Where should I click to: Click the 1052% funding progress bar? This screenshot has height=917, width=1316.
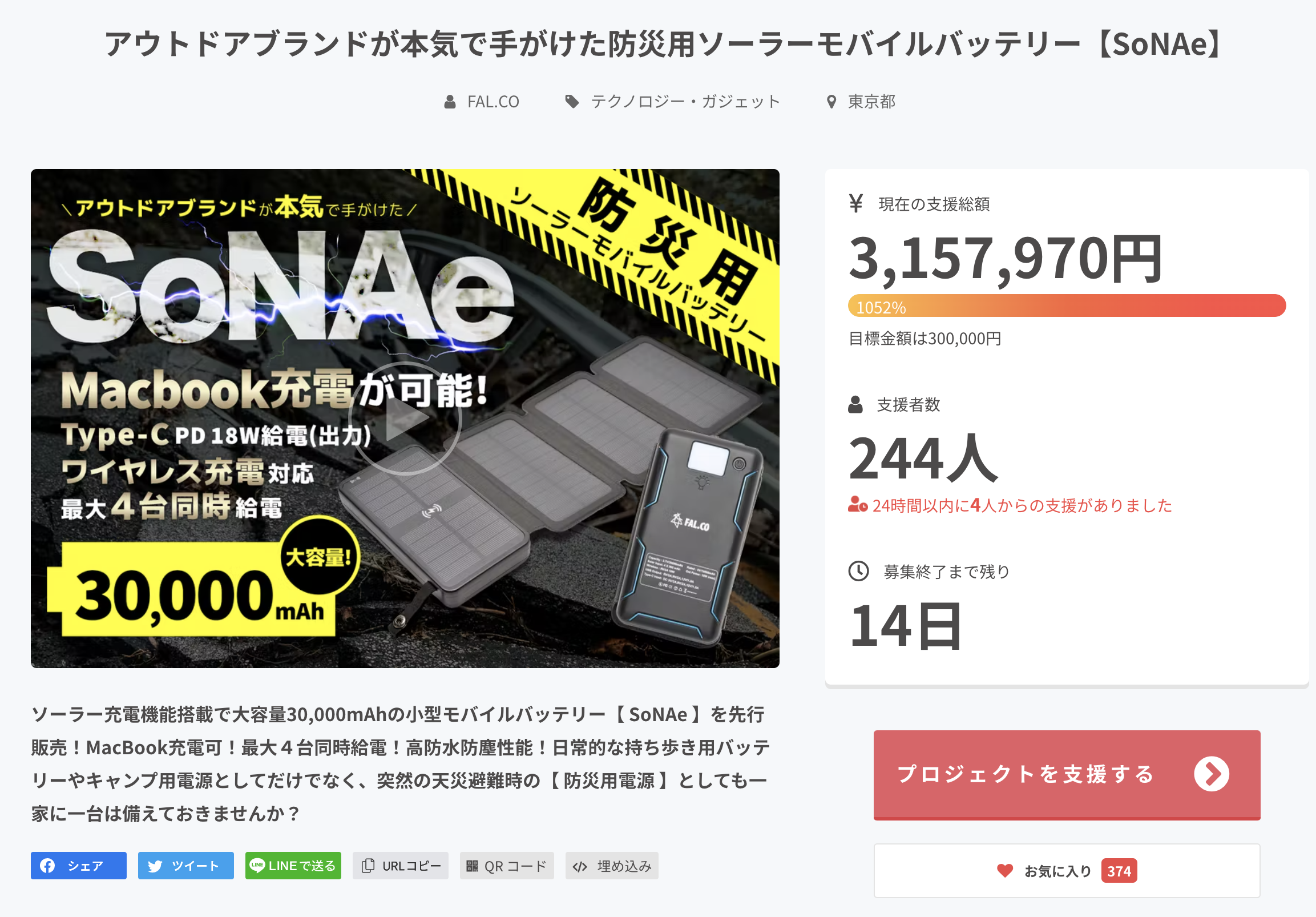click(x=1066, y=305)
